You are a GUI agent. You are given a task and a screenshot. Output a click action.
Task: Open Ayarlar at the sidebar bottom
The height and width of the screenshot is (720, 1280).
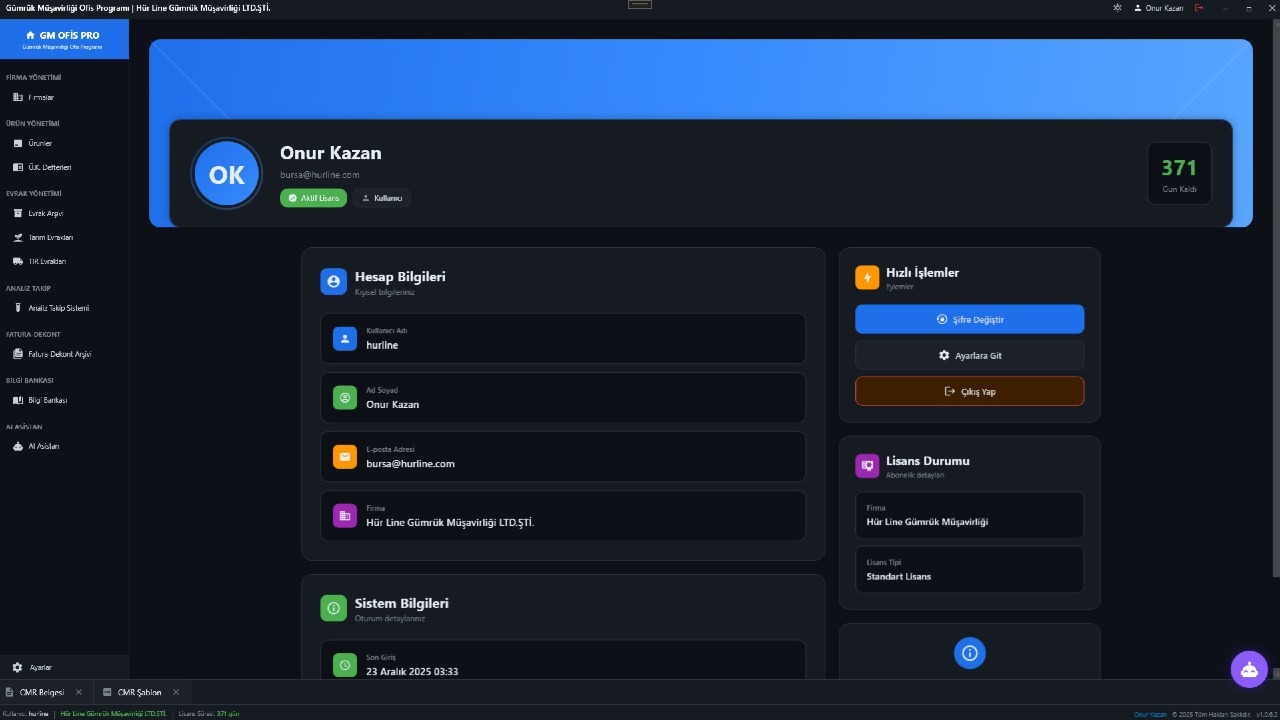[40, 667]
